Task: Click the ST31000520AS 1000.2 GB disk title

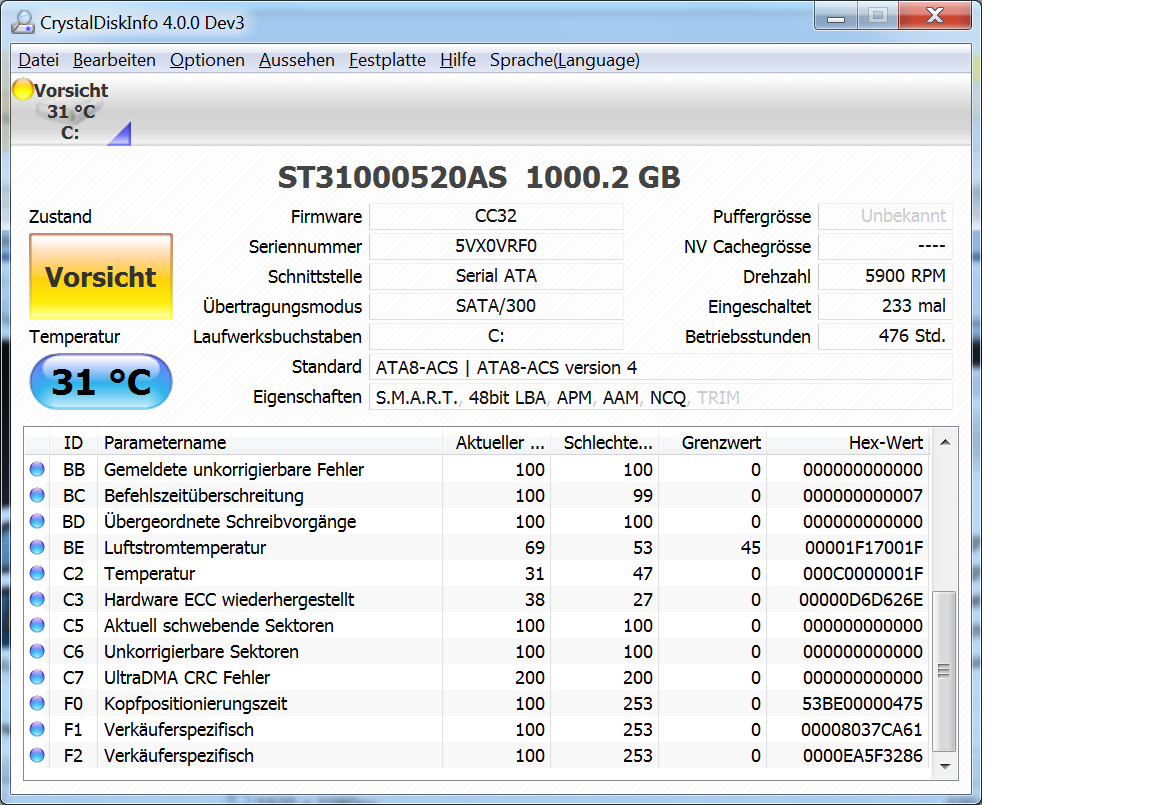Action: [479, 177]
